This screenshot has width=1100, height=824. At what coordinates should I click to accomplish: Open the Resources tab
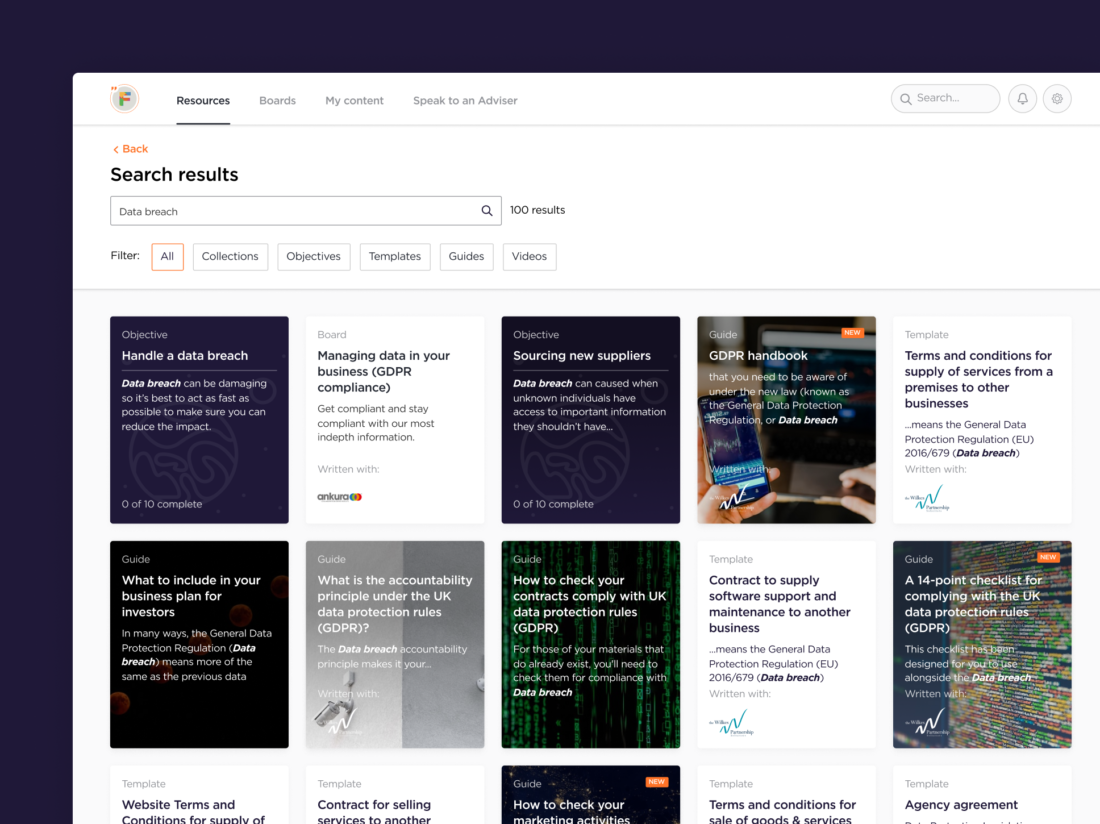click(203, 100)
